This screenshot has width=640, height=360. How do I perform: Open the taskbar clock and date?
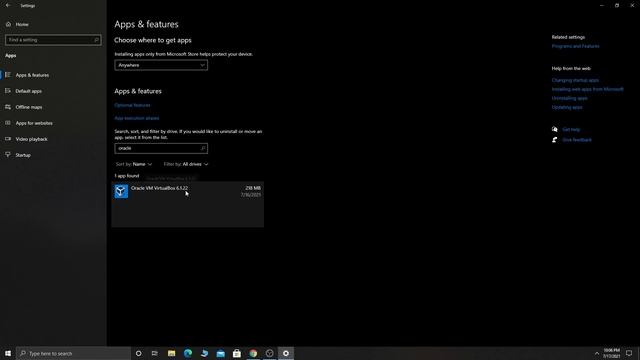pyautogui.click(x=611, y=353)
